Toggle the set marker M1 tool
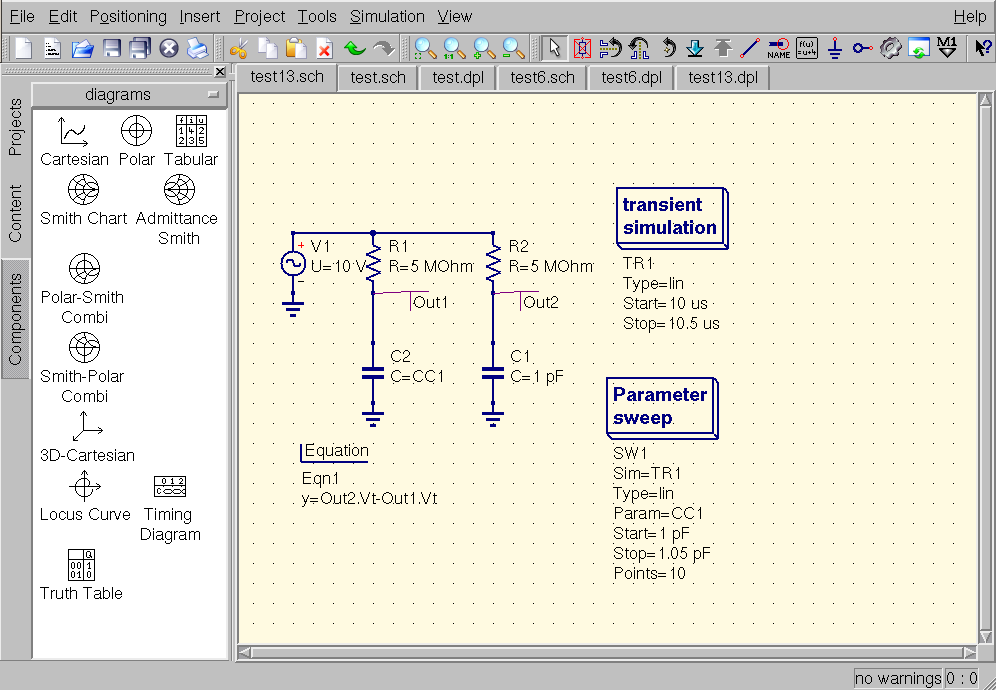Viewport: 996px width, 690px height. pyautogui.click(x=949, y=48)
